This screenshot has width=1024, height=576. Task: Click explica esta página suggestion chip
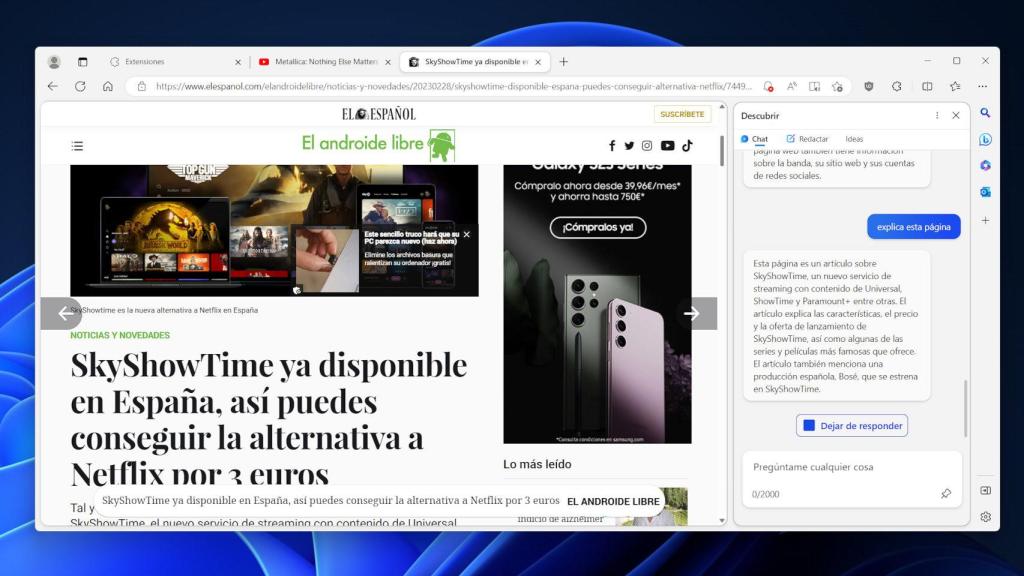(913, 226)
